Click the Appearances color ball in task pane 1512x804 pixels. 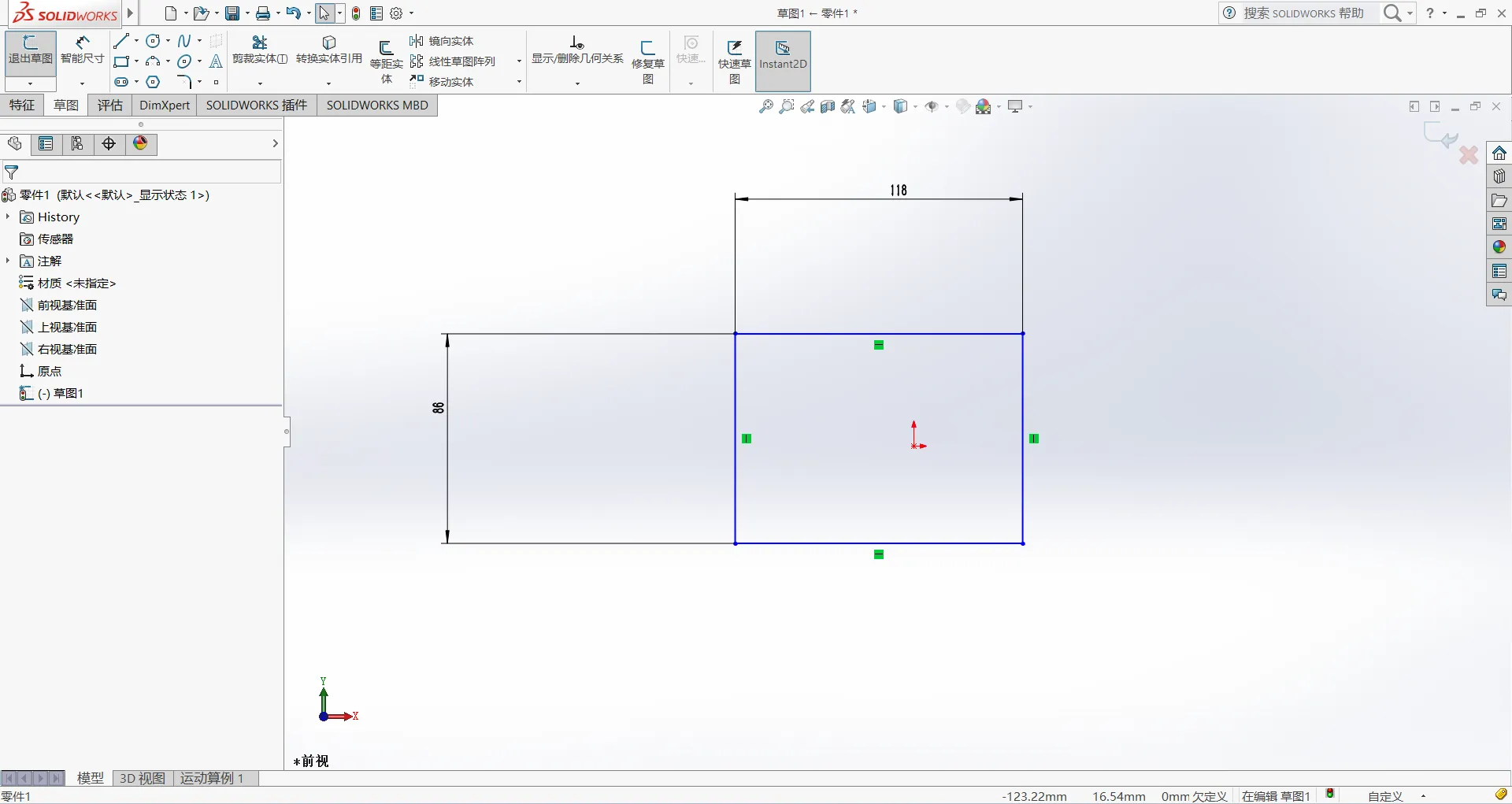tap(1499, 247)
